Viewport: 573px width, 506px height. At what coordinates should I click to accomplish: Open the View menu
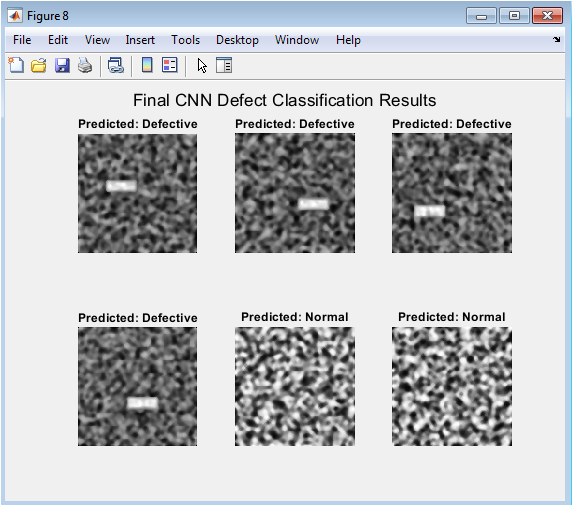coord(97,40)
